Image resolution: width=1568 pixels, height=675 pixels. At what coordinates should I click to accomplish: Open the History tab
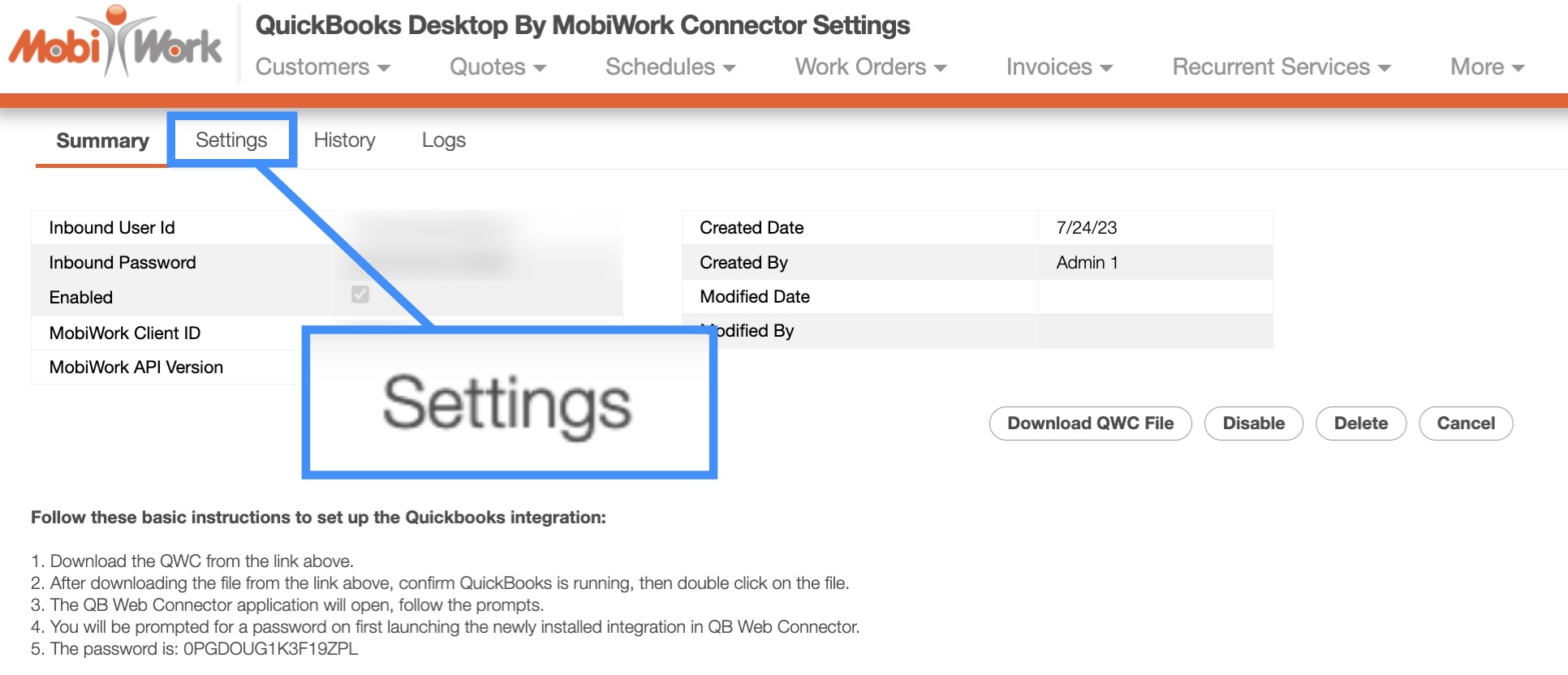click(x=344, y=140)
